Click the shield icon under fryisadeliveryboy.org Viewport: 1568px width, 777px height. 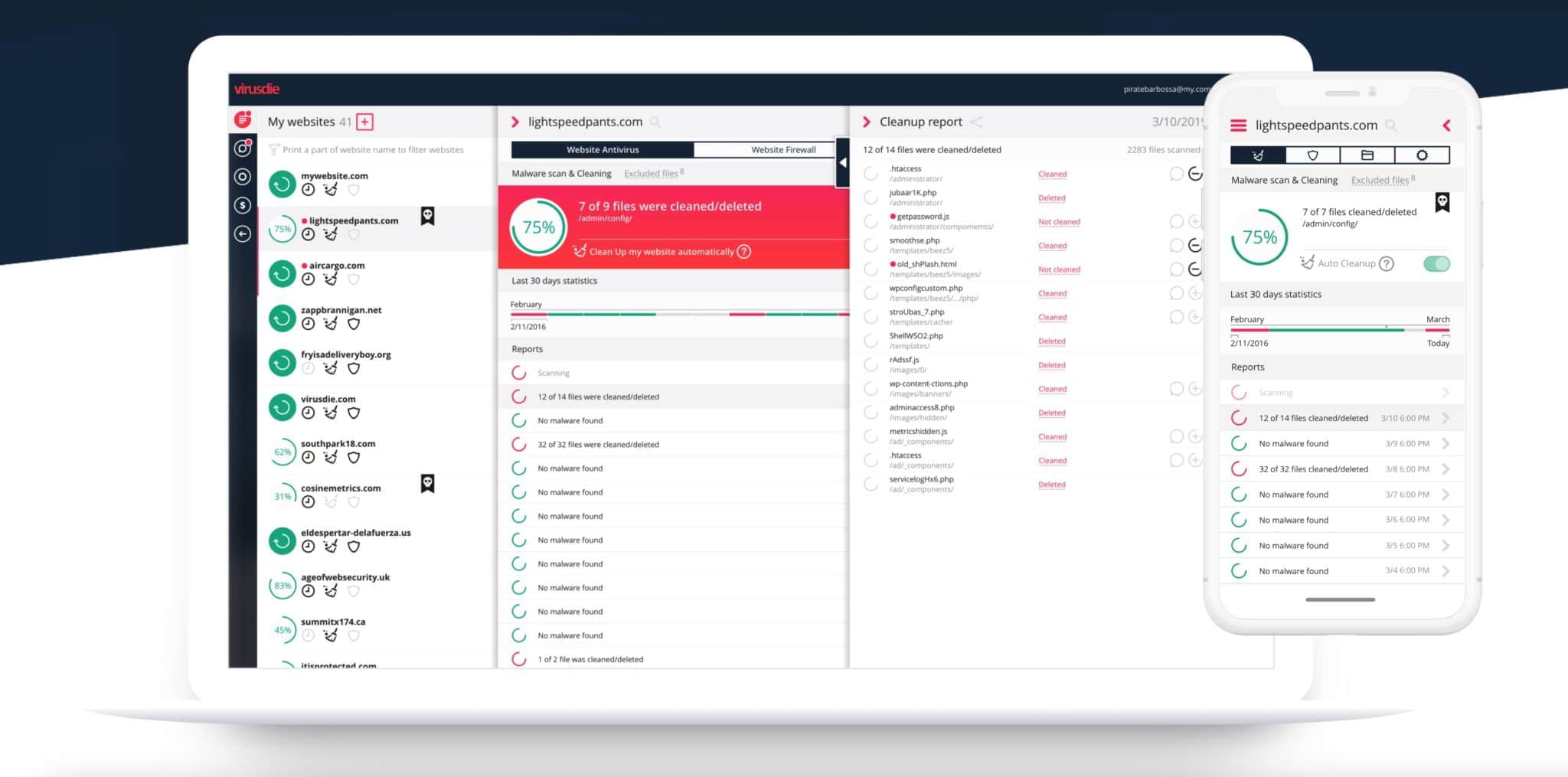coord(354,368)
